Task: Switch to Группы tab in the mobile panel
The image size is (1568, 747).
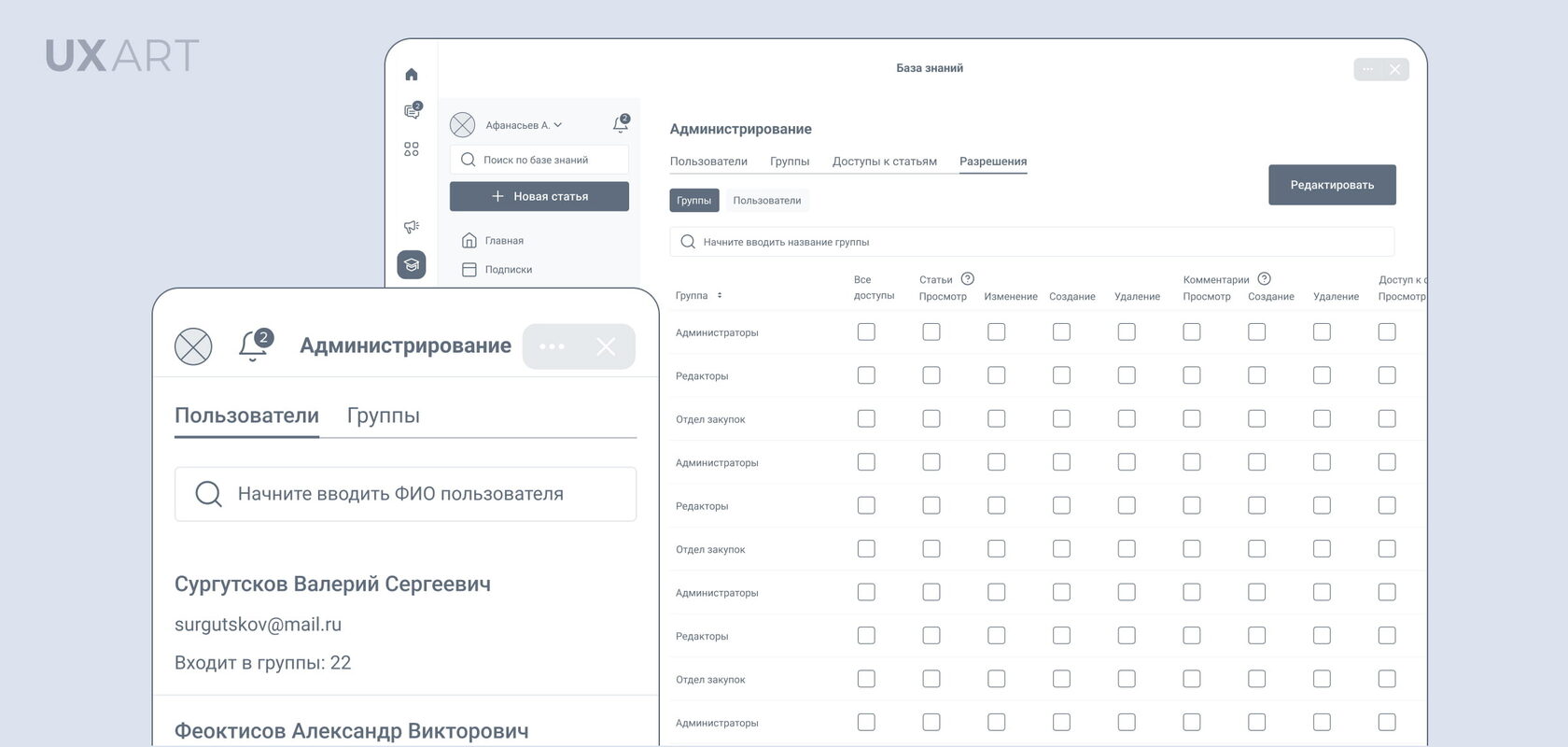Action: (384, 416)
